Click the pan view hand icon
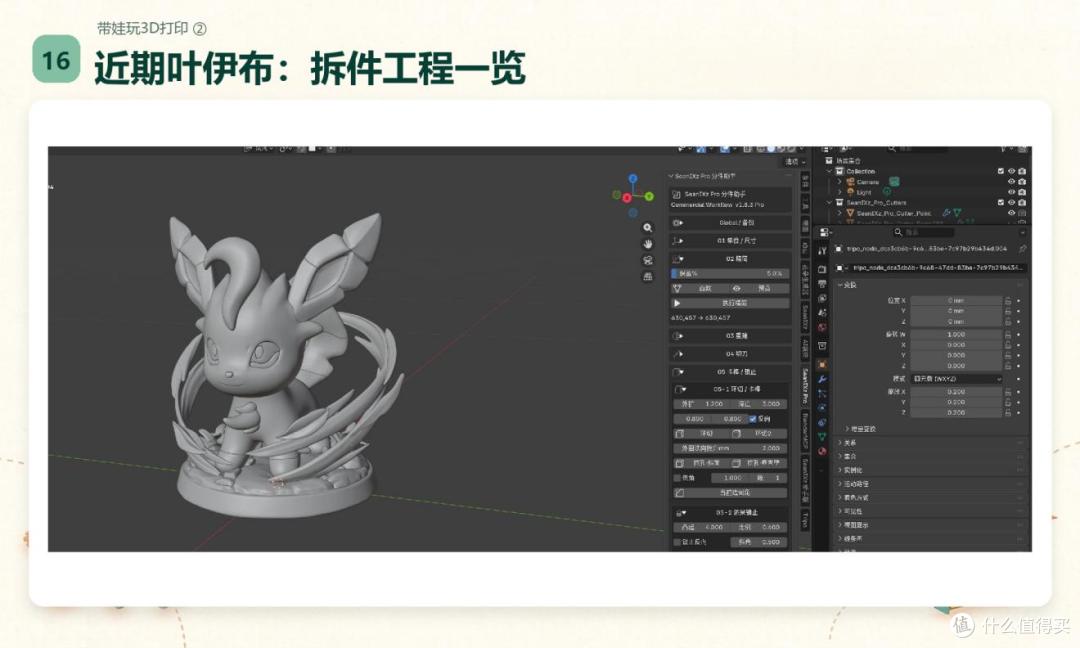The width and height of the screenshot is (1080, 648). click(647, 244)
